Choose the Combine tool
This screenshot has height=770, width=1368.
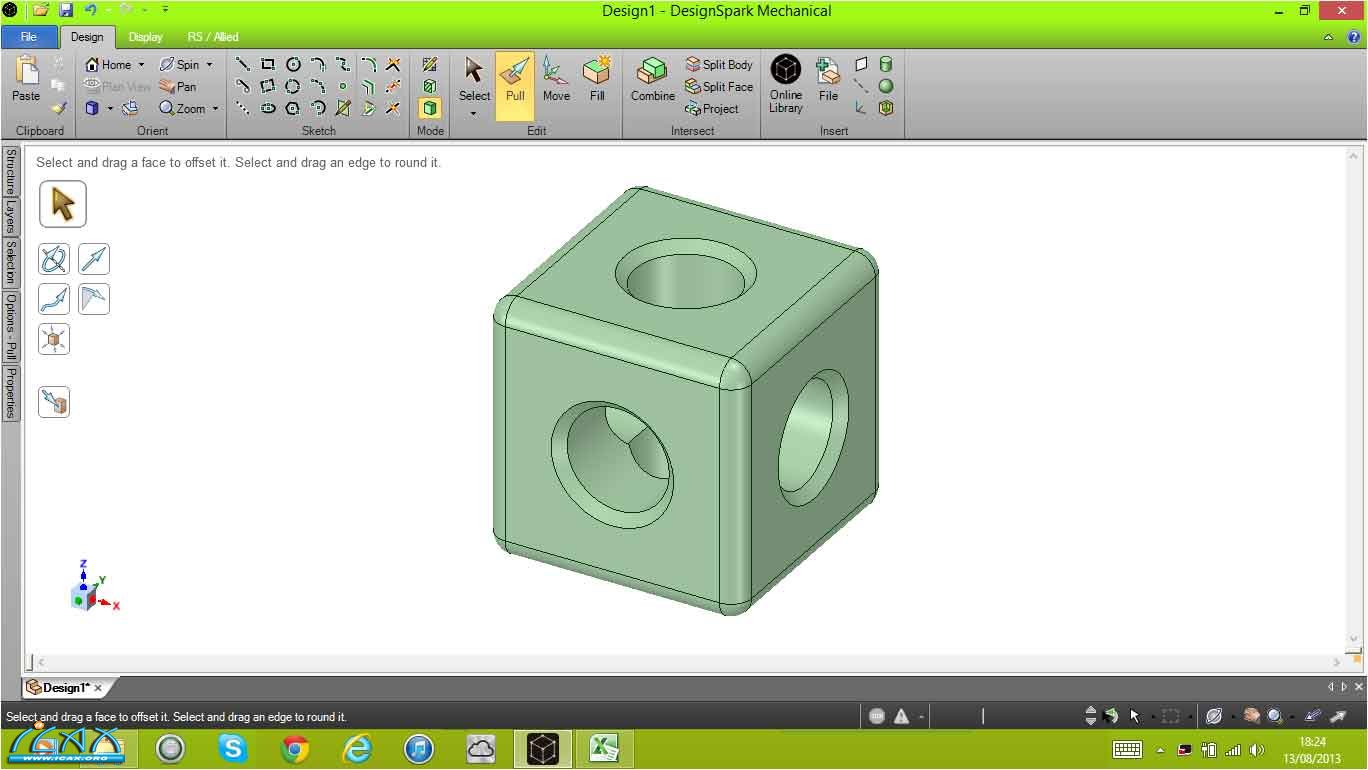(652, 80)
